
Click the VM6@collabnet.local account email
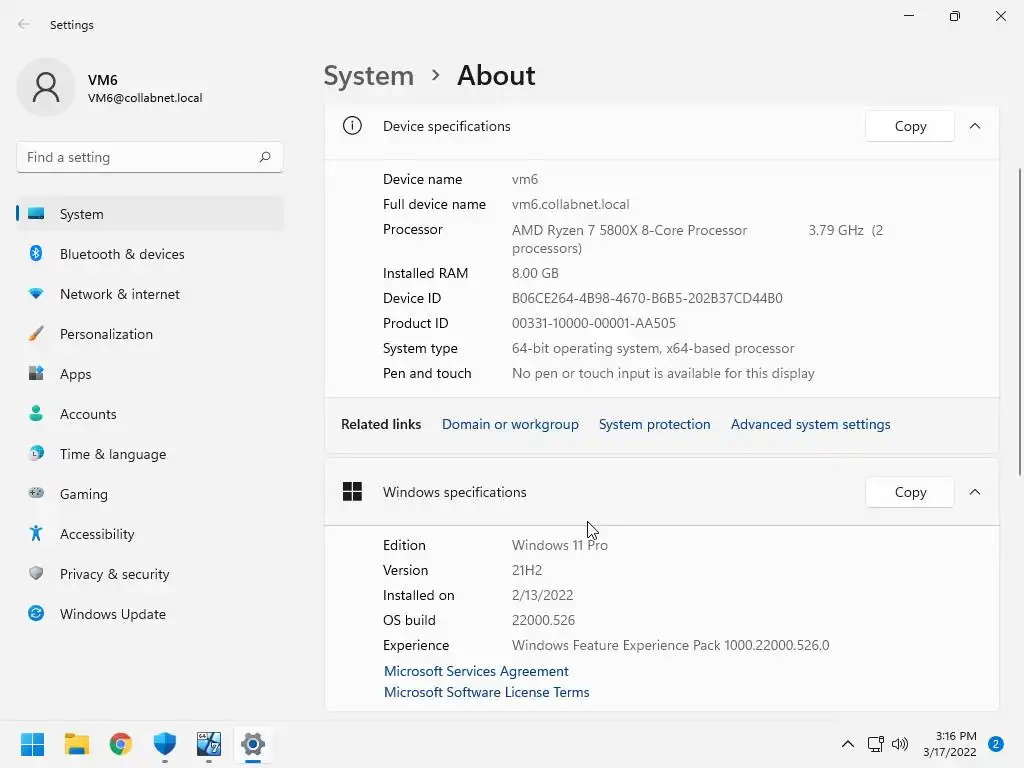145,98
